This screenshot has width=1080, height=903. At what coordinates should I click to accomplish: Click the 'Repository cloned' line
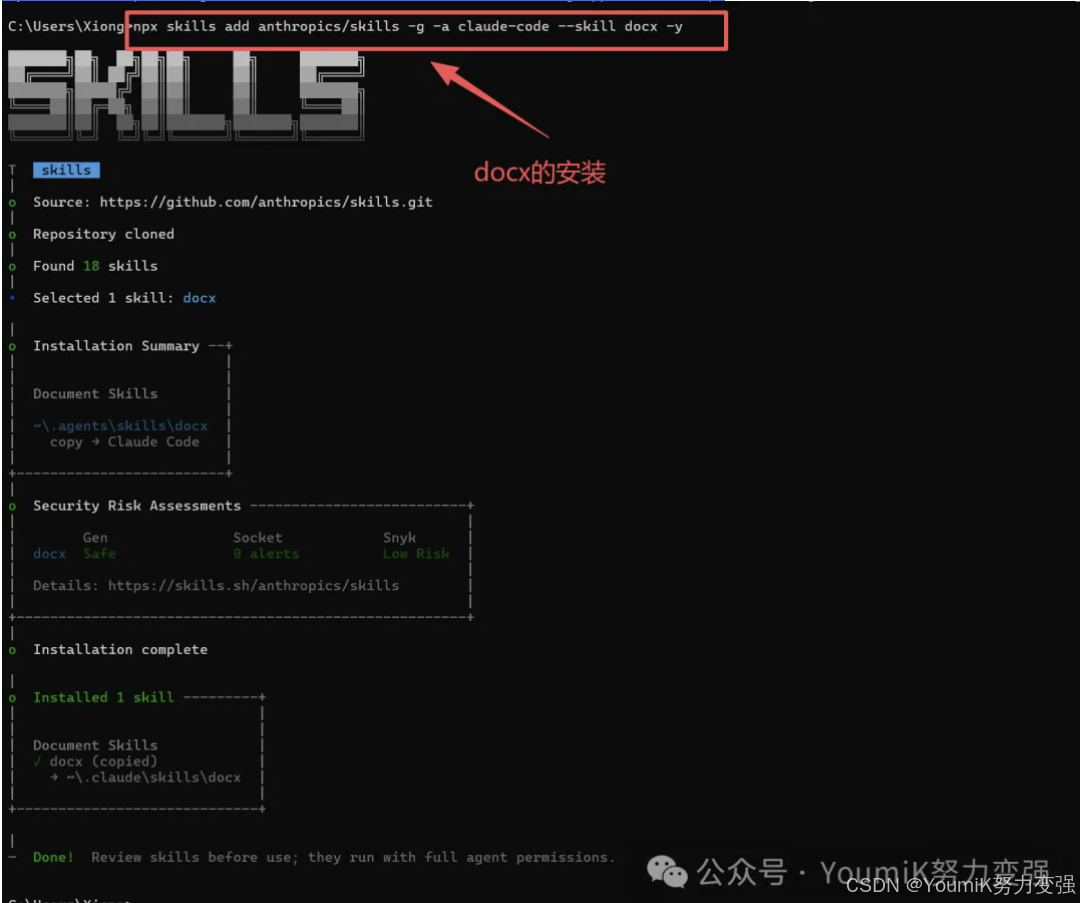pyautogui.click(x=103, y=234)
